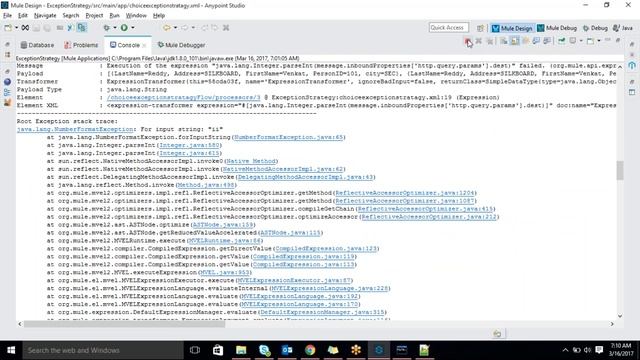Minimize the Console view panel
Screen dimensions: 640x360
click(x=607, y=40)
